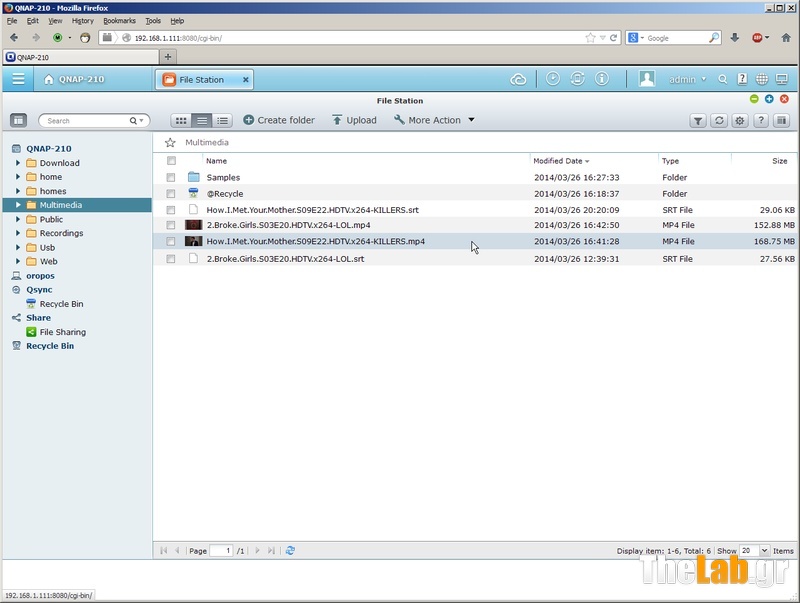
Task: Toggle the left folder panel icon
Action: click(18, 120)
